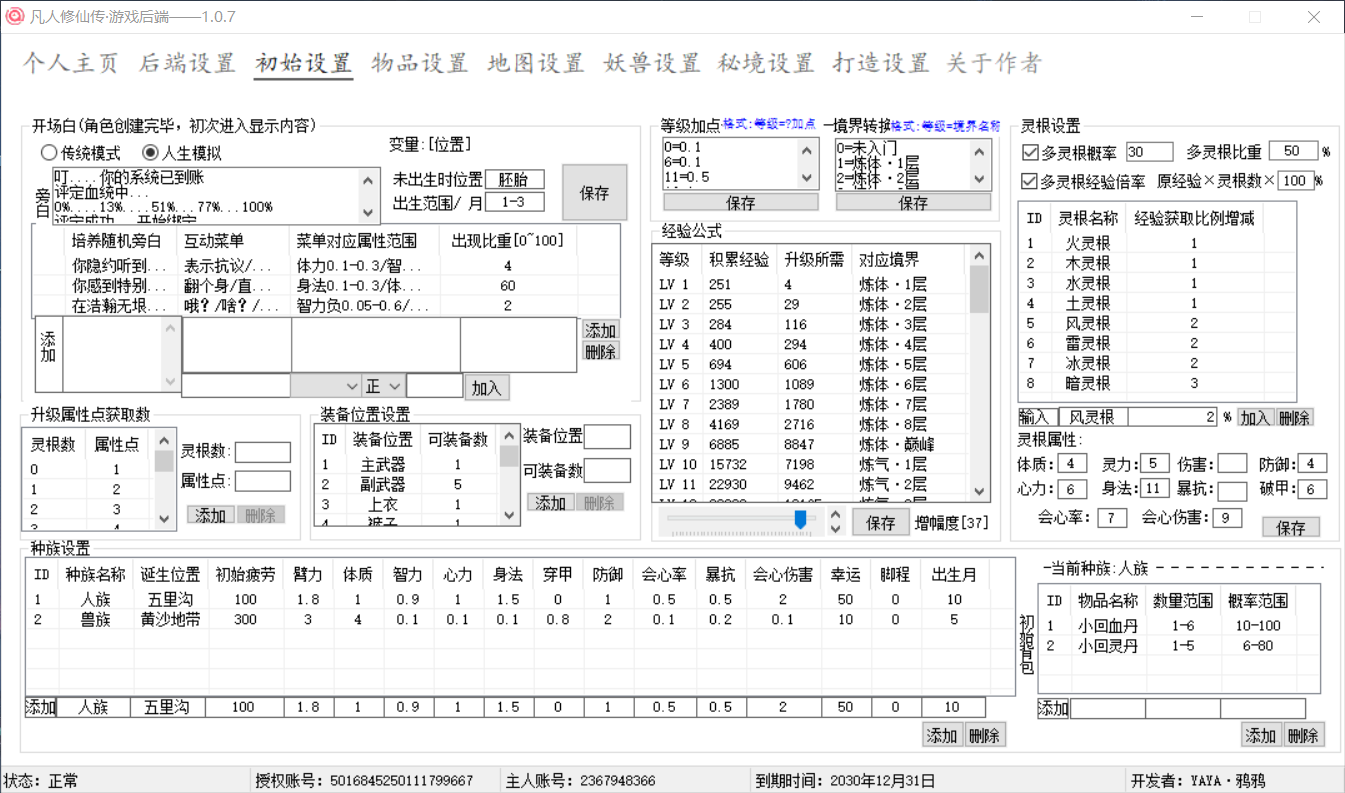Open the 地图设置 tab
This screenshot has height=793, width=1345.
coord(535,63)
